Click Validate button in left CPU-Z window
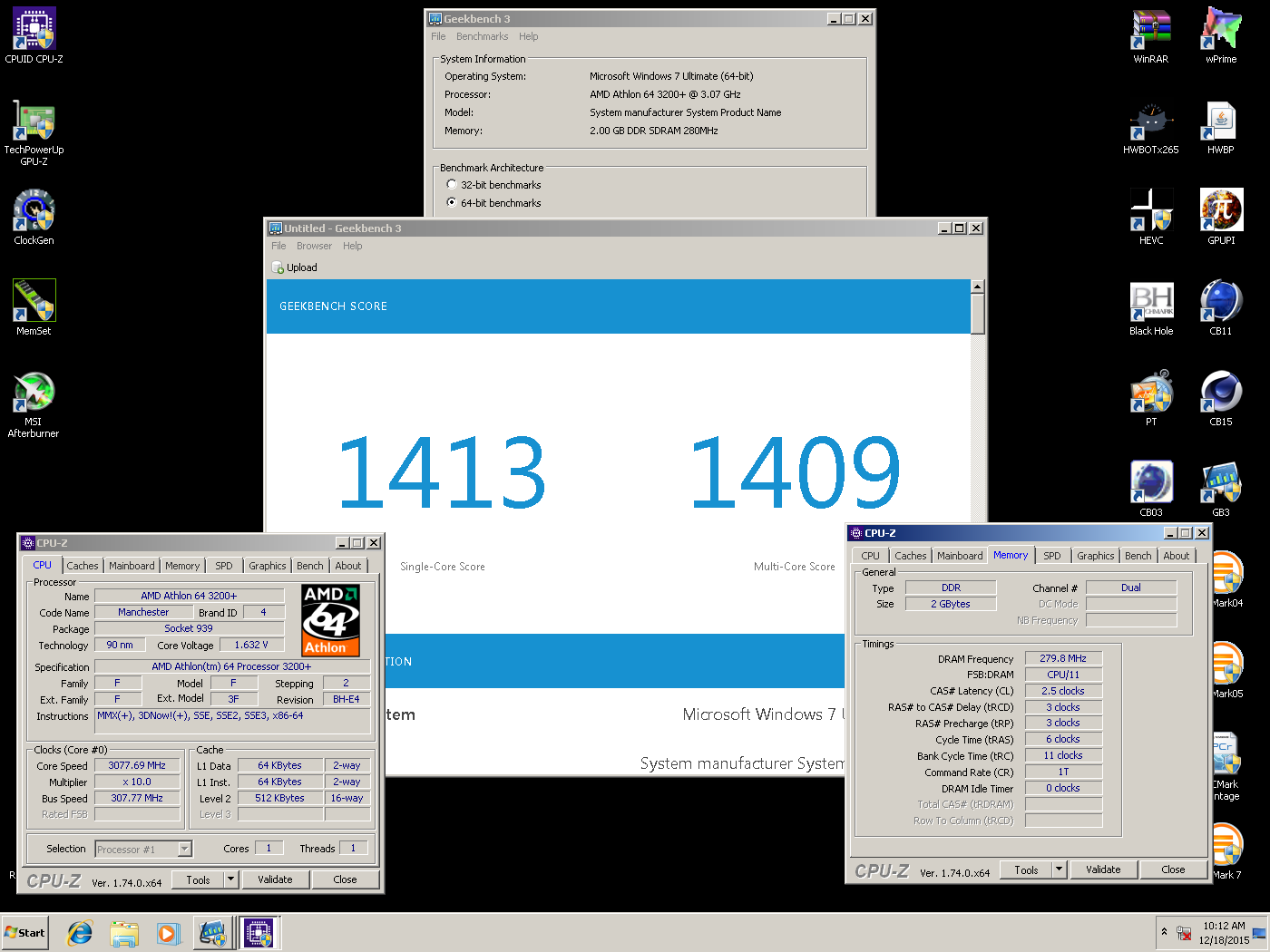The height and width of the screenshot is (952, 1270). (275, 879)
